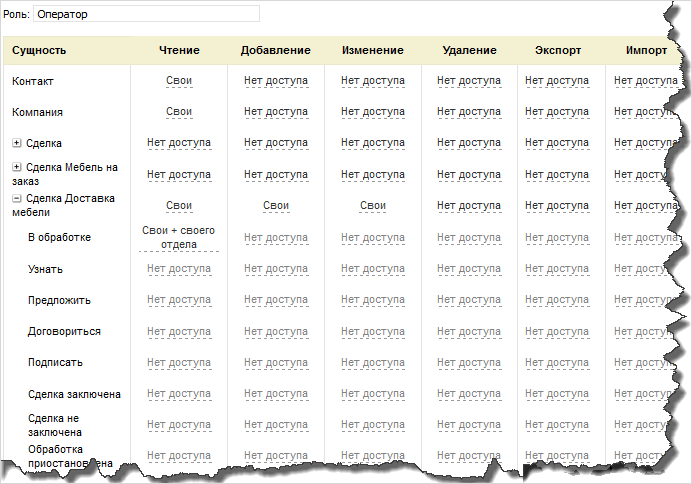Set В обработке Изменение access

(373, 237)
